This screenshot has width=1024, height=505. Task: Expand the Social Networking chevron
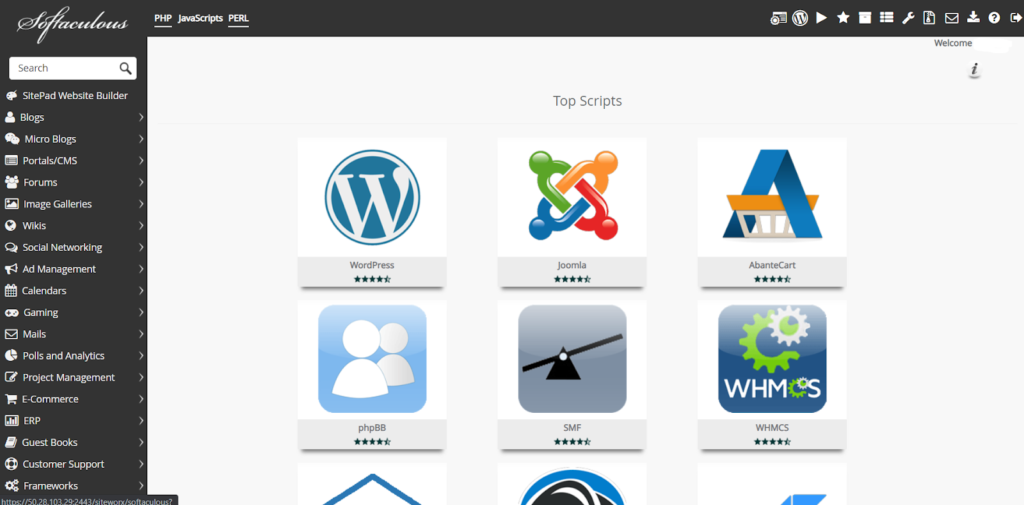(141, 248)
